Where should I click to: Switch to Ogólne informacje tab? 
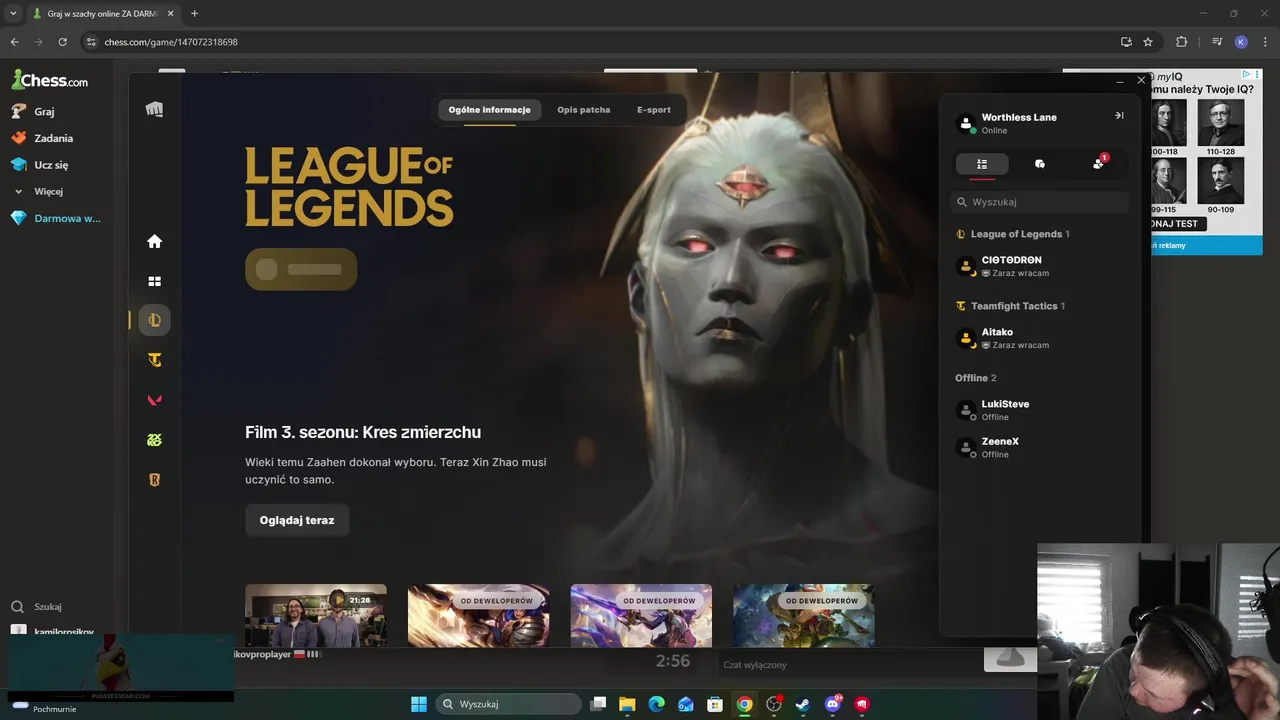coord(489,110)
